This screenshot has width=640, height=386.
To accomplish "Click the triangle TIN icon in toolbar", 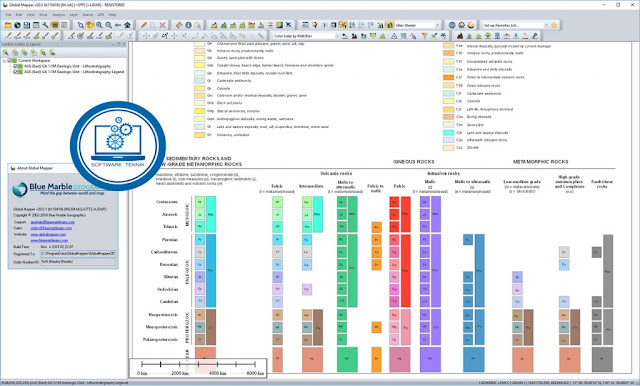I will point(394,36).
